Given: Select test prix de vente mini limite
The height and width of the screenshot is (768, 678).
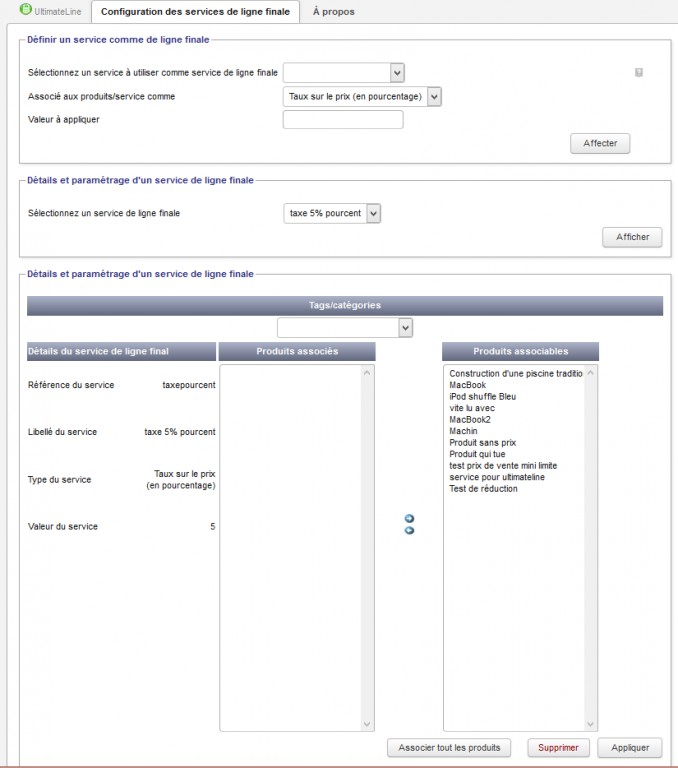Looking at the screenshot, I should (x=503, y=466).
